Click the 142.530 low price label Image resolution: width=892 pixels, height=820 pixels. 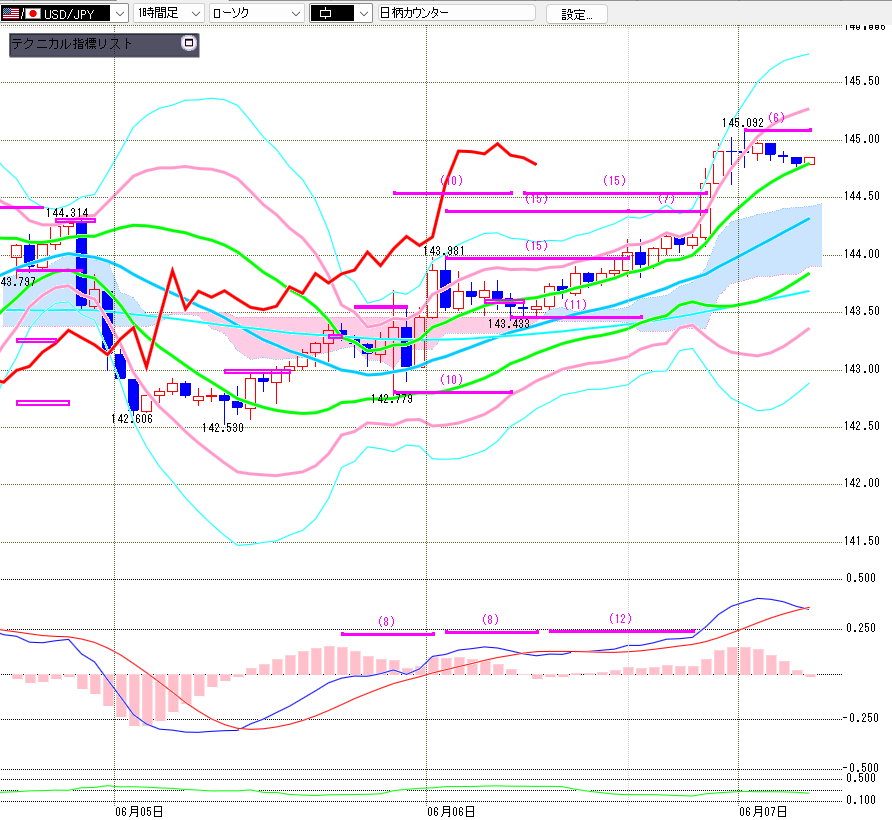223,428
